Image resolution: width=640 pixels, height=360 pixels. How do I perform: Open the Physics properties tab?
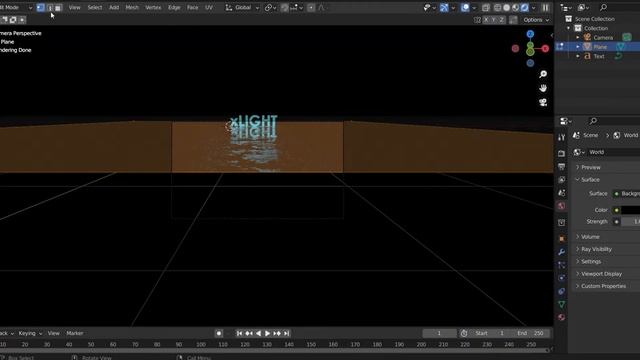(562, 278)
